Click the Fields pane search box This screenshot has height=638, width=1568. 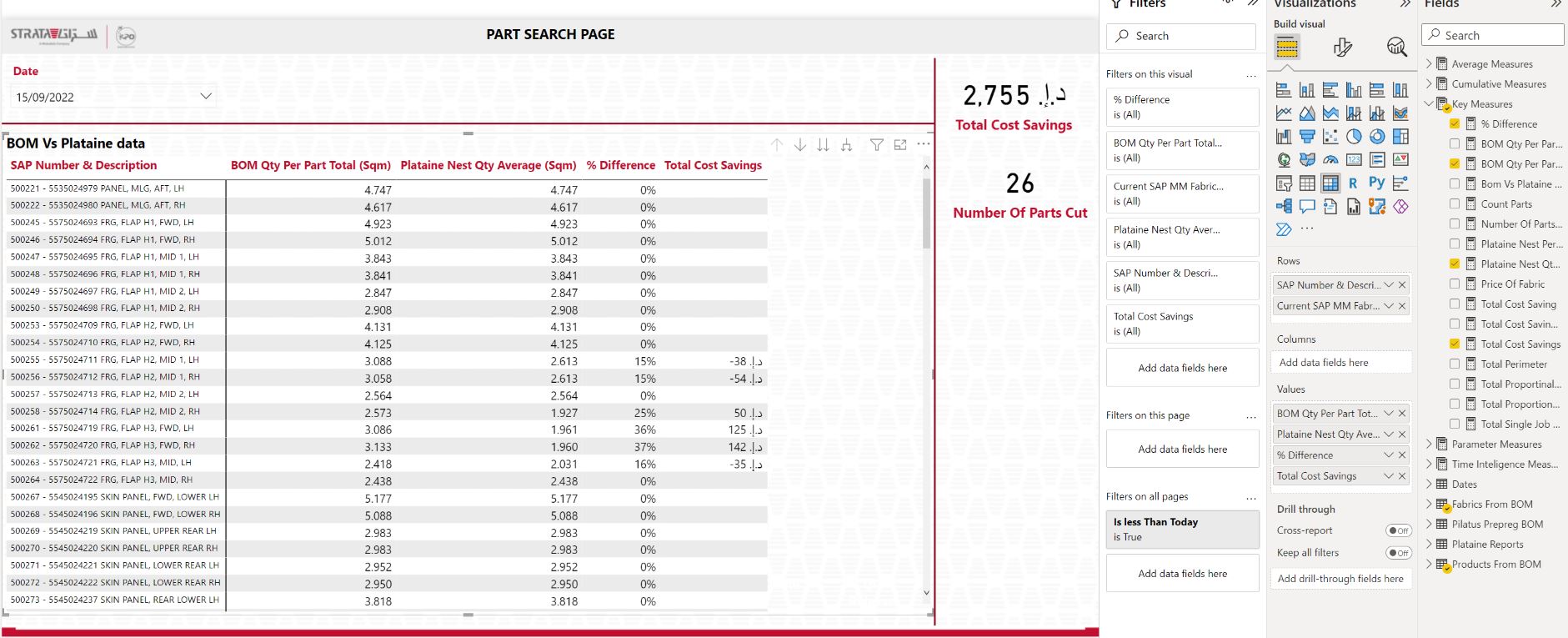[x=1492, y=35]
